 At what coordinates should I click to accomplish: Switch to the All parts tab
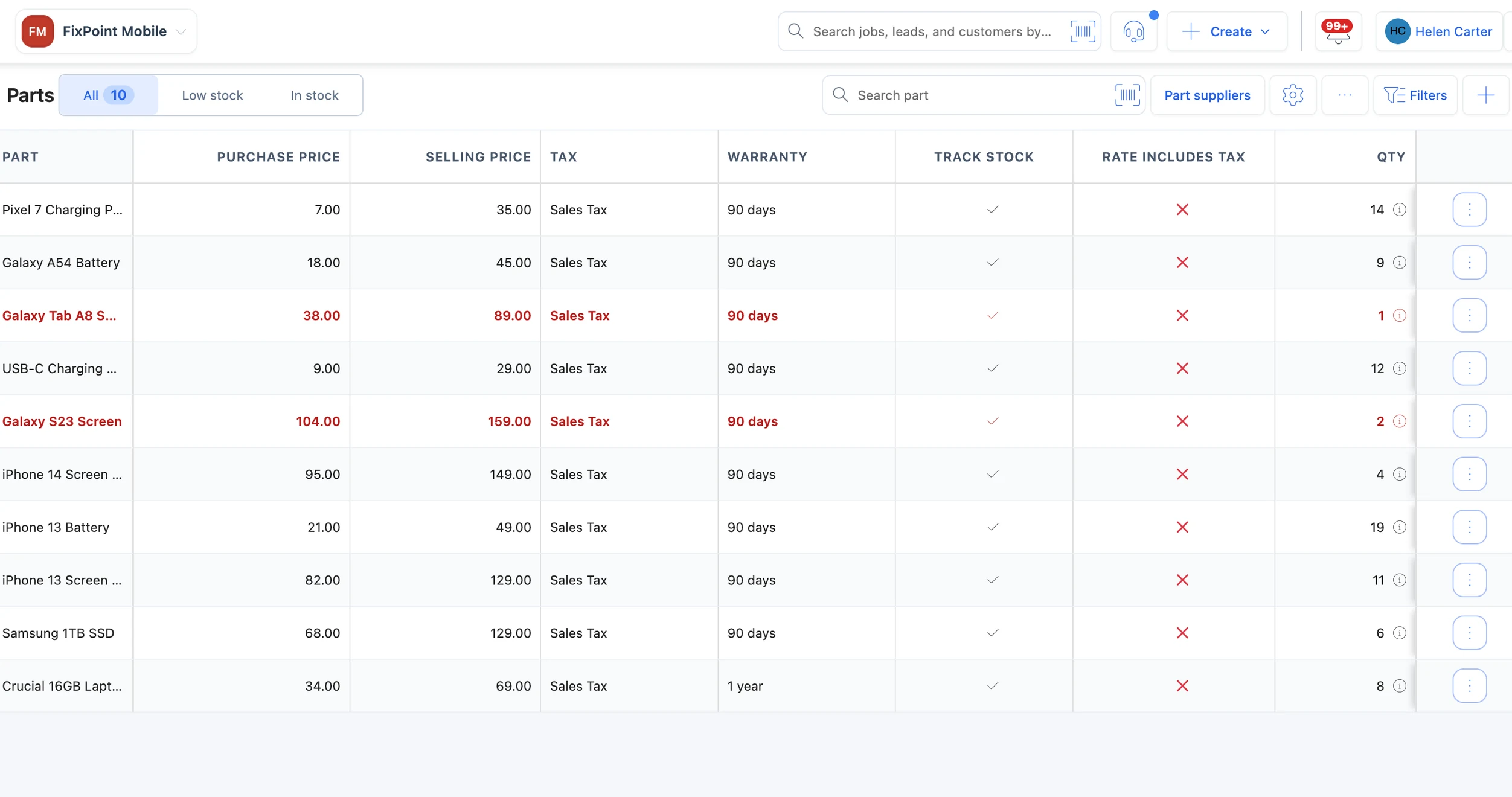pyautogui.click(x=109, y=95)
